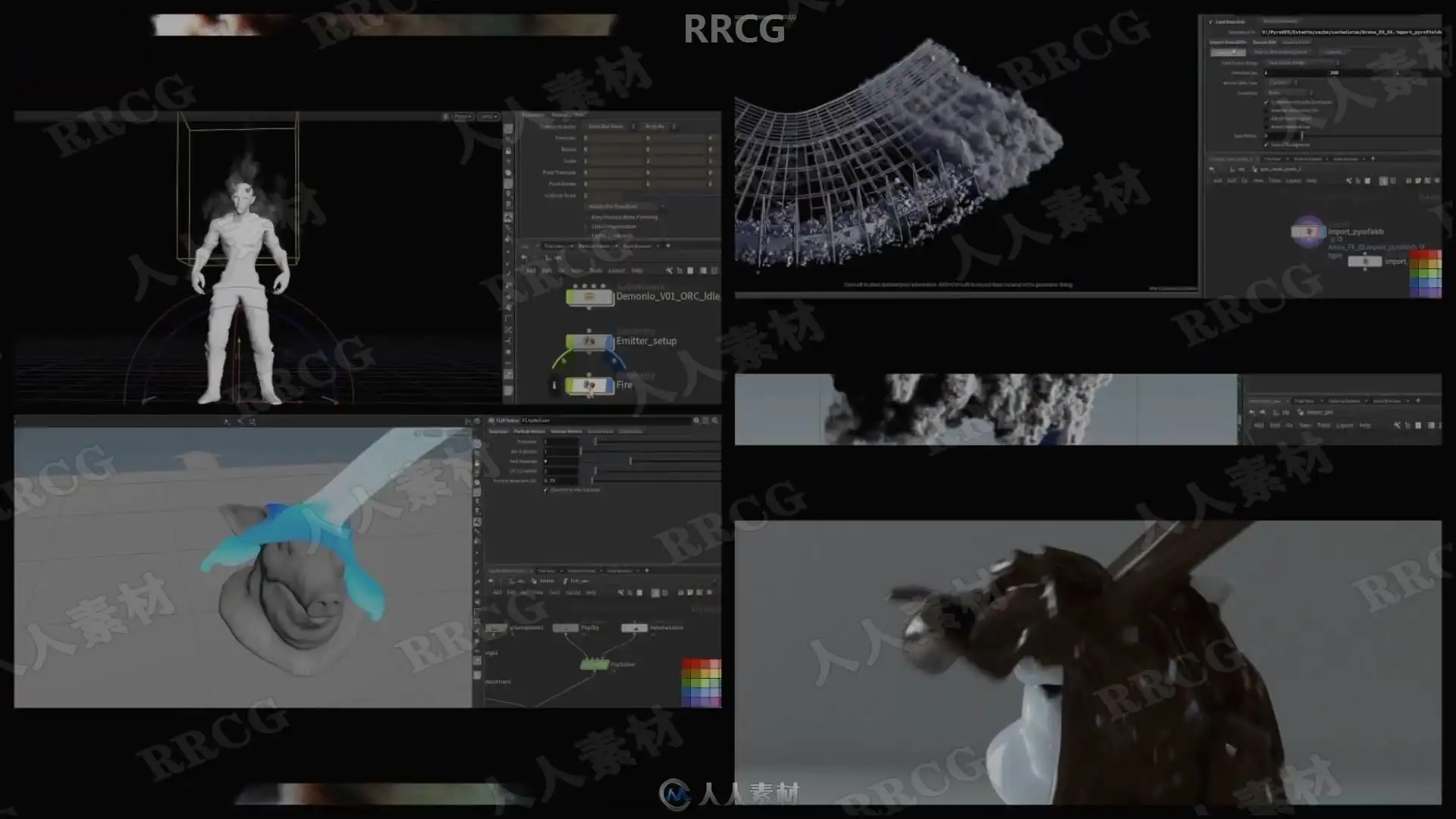The height and width of the screenshot is (819, 1456).
Task: Click lock icon in character viewport sidebar
Action: coord(508,151)
